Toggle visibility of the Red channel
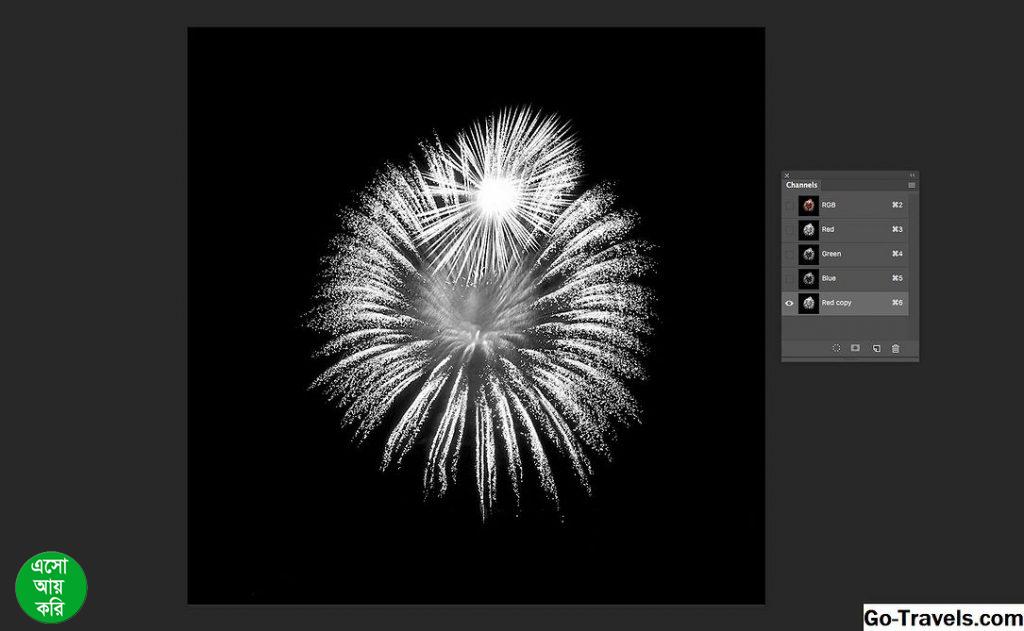Screen dimensions: 1024x631 click(x=789, y=230)
